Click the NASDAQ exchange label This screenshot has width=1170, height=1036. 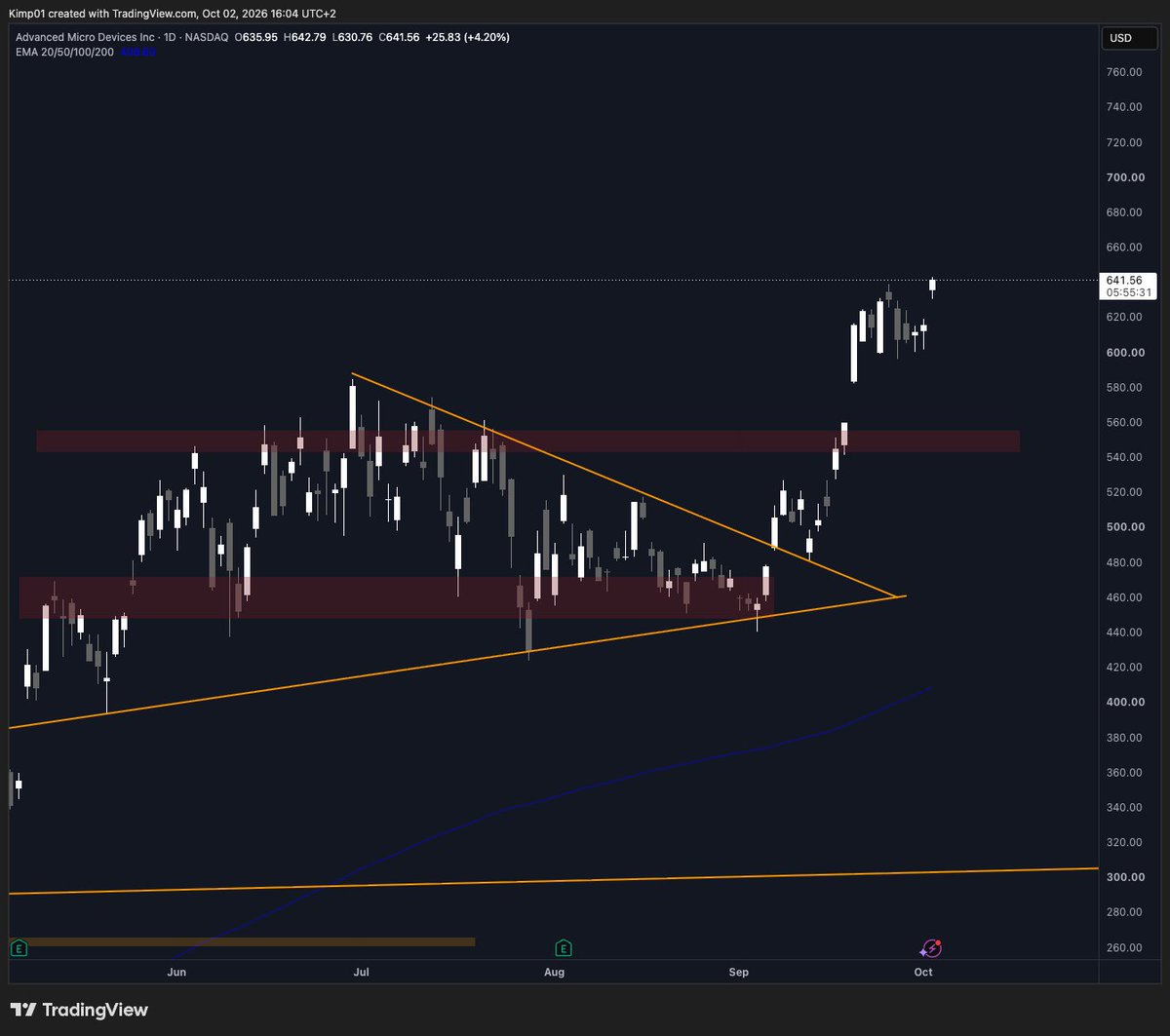[x=209, y=37]
